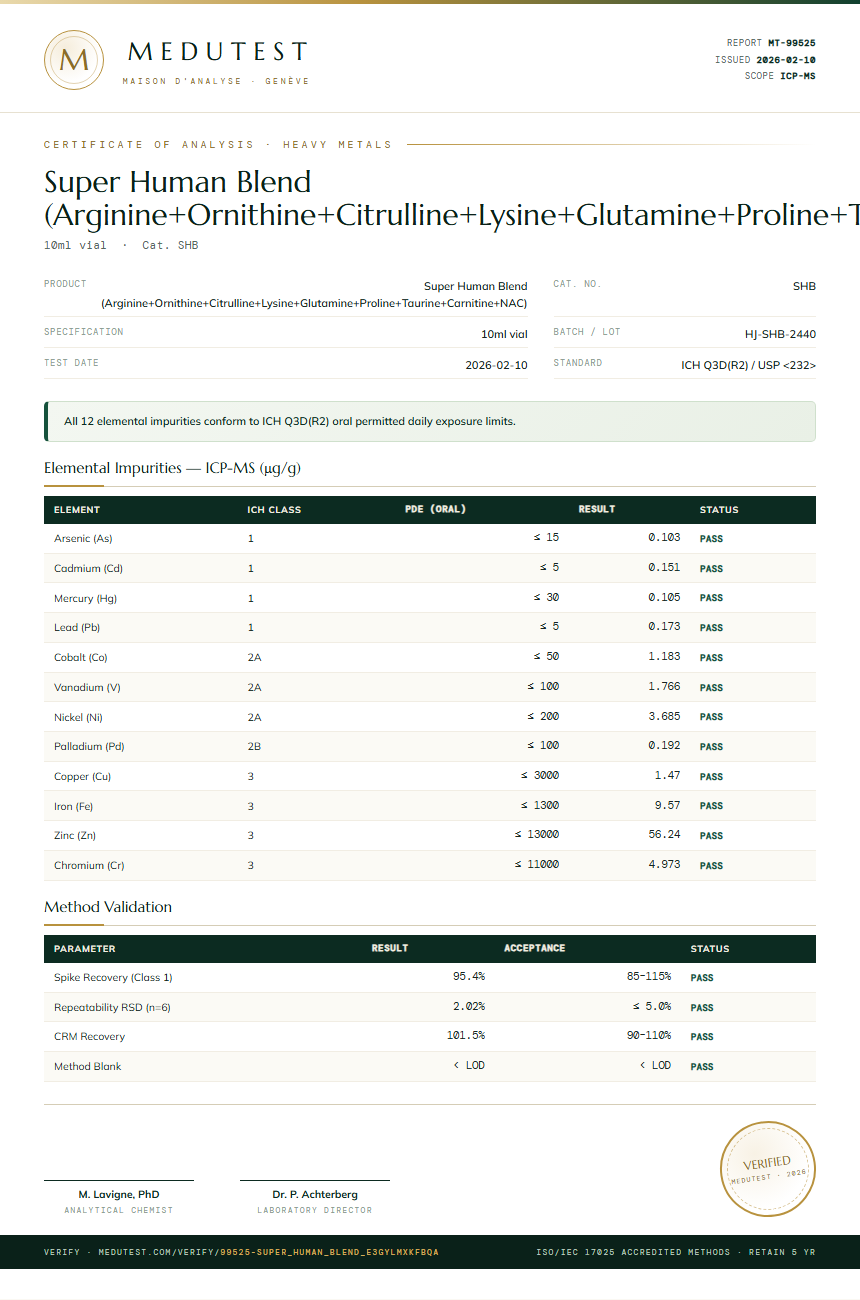This screenshot has width=860, height=1300.
Task: Click the Chromium result 4.973
Action: click(x=664, y=864)
